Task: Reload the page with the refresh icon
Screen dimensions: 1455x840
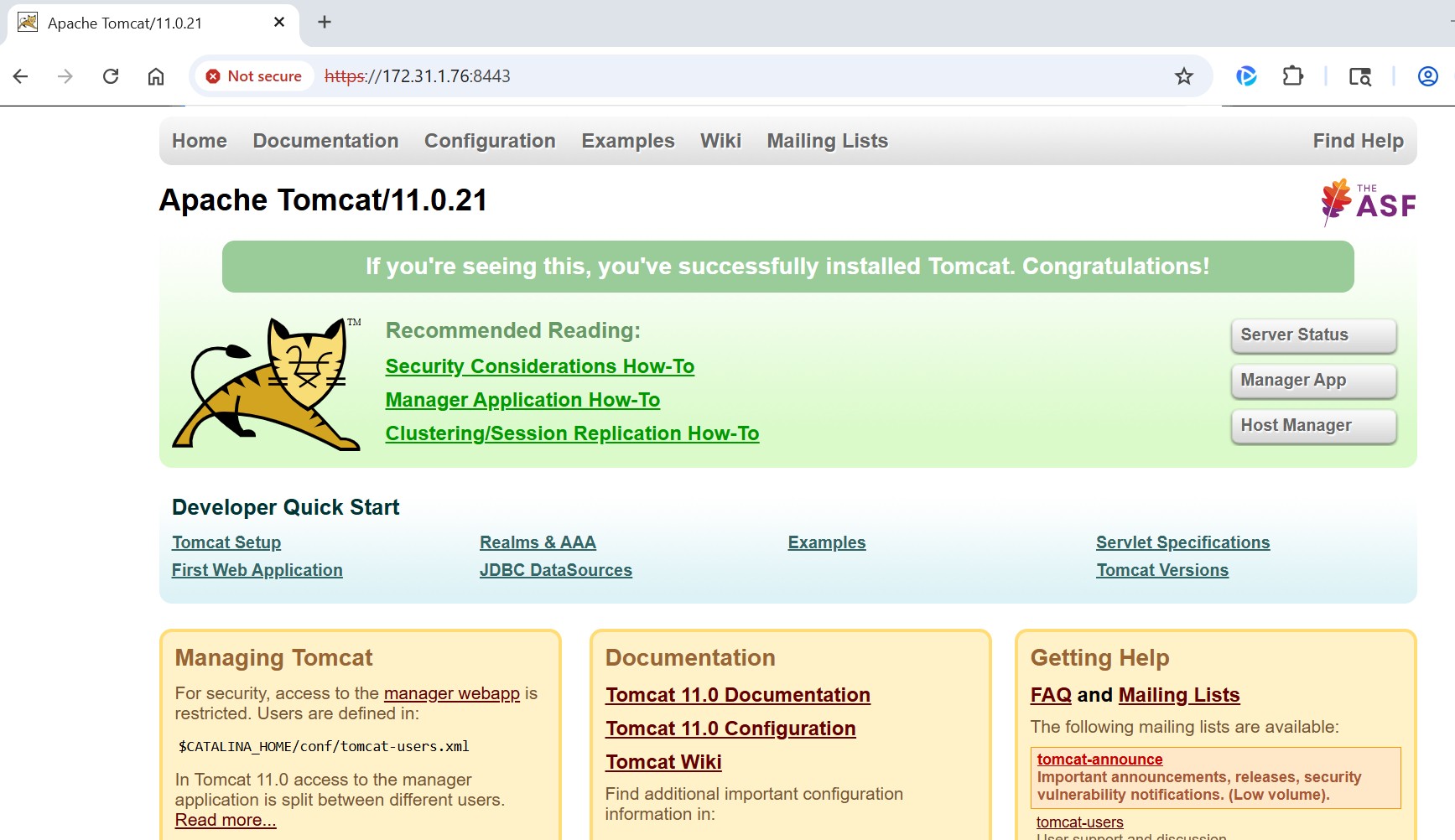Action: 111,76
